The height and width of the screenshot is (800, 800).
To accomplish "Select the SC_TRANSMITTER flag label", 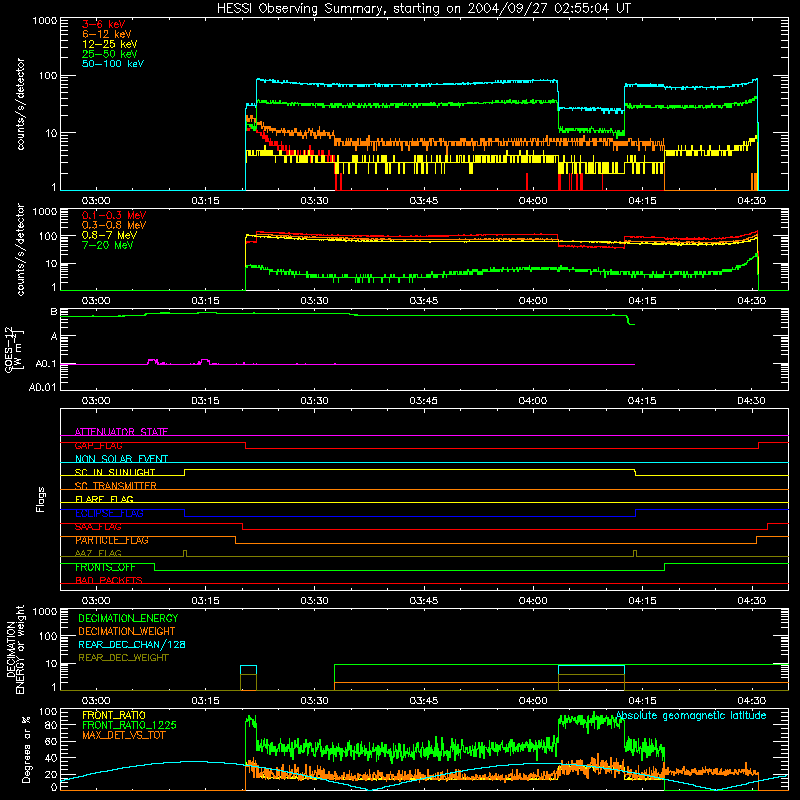I will coord(116,486).
